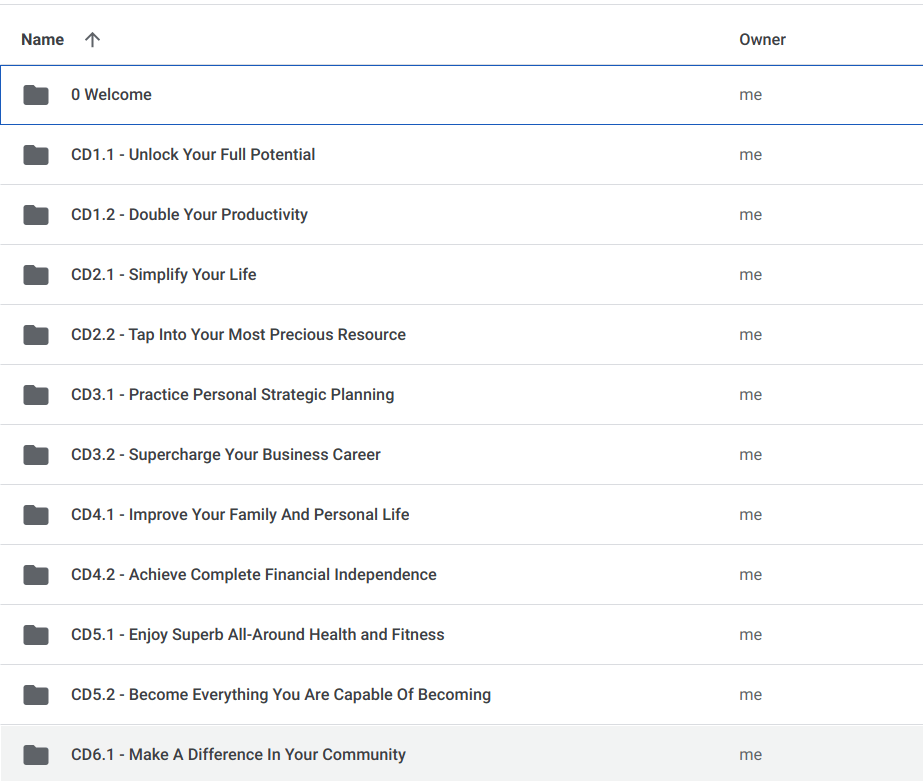Viewport: 923px width, 781px height.
Task: Open the CD1.1 Unlock Your Full Potential folder
Action: 192,154
